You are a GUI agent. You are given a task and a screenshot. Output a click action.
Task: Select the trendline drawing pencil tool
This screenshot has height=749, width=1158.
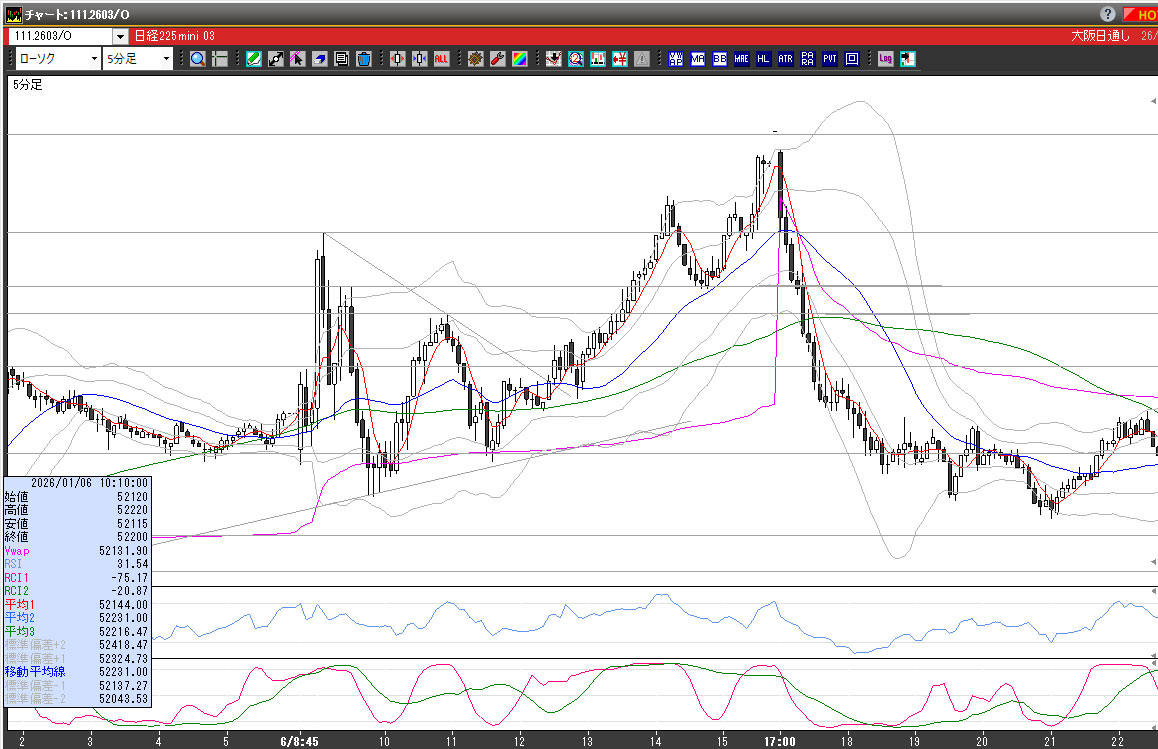tap(254, 59)
